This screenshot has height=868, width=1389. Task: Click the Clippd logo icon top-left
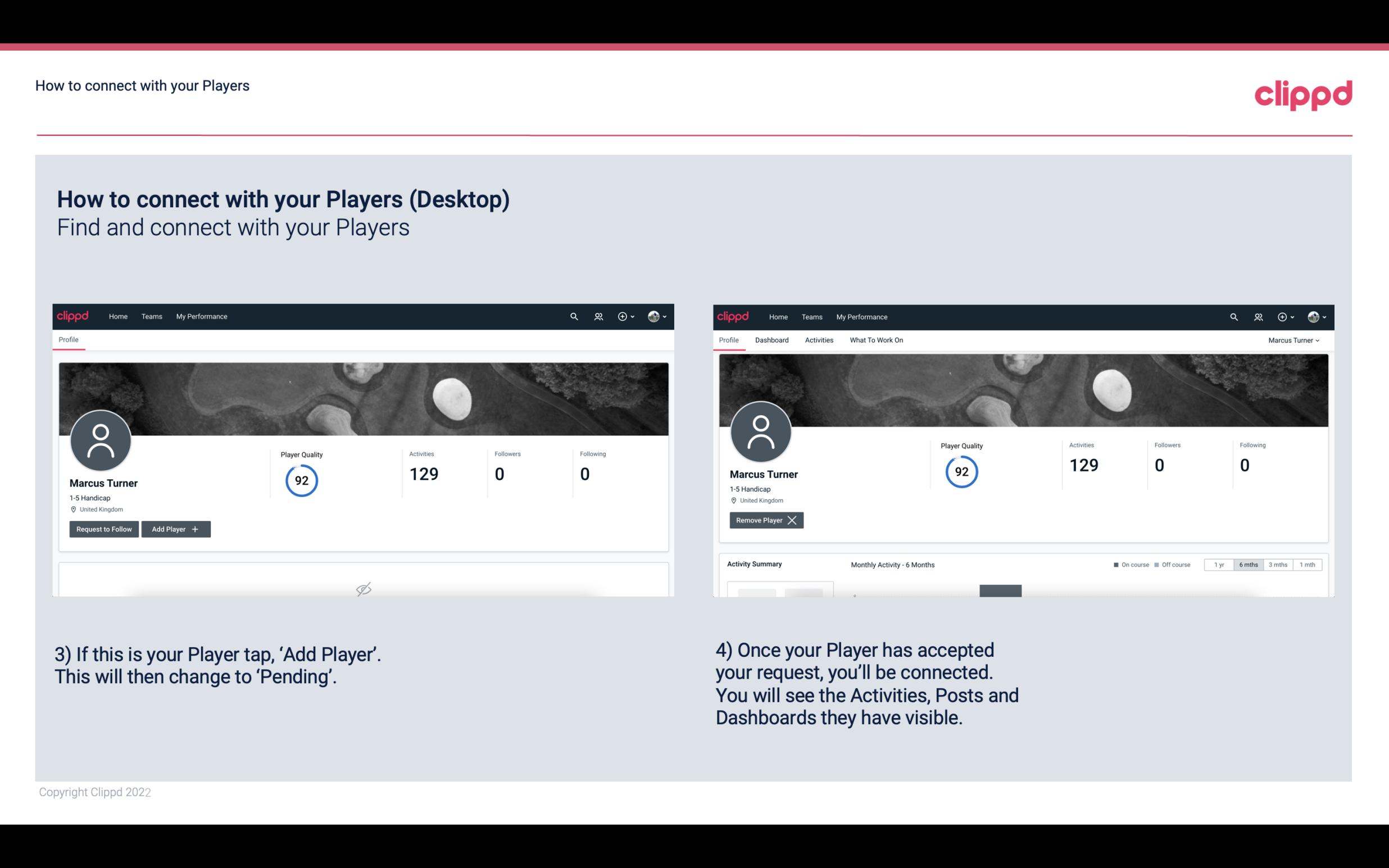(x=73, y=316)
